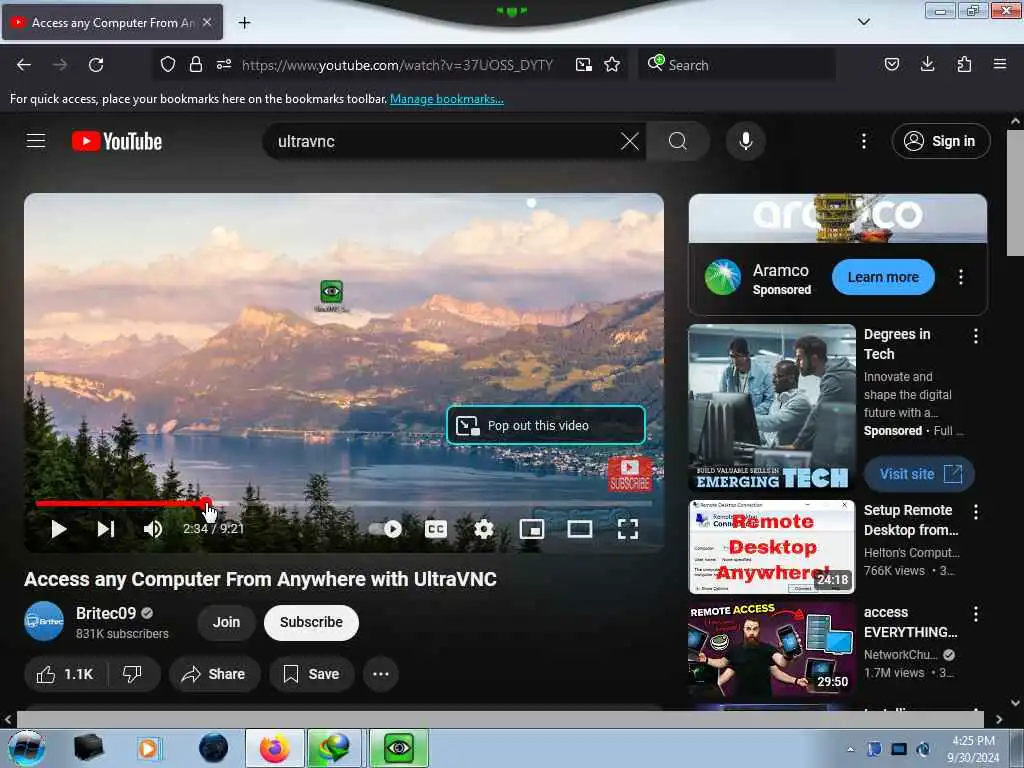Screen dimensions: 1024x768
Task: Play the video
Action: [x=59, y=529]
